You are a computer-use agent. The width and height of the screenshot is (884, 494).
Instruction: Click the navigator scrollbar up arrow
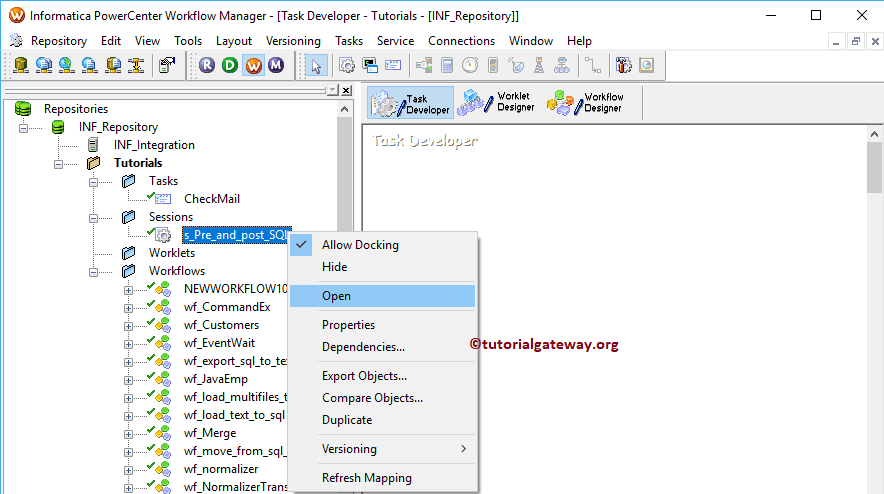tap(344, 109)
